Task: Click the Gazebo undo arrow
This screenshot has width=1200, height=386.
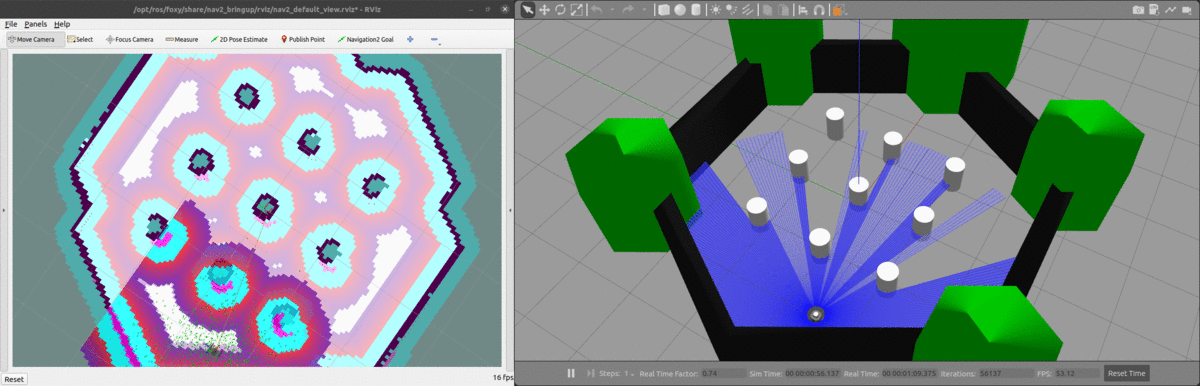Action: (597, 10)
